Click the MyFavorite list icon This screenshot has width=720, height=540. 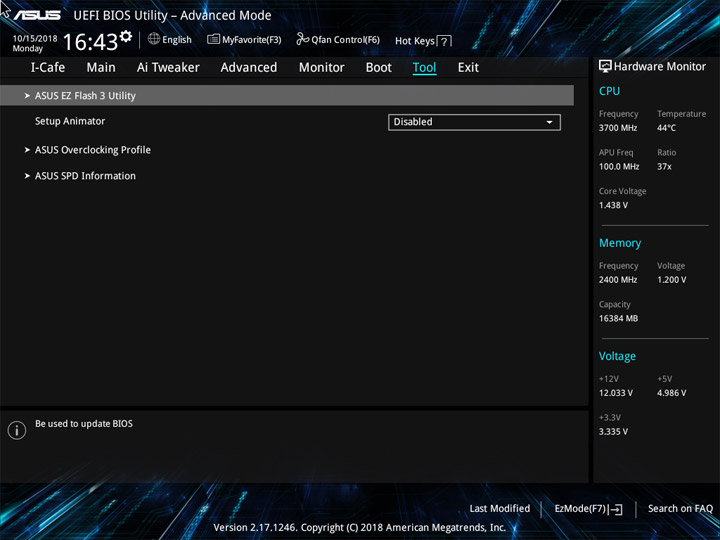pos(213,39)
